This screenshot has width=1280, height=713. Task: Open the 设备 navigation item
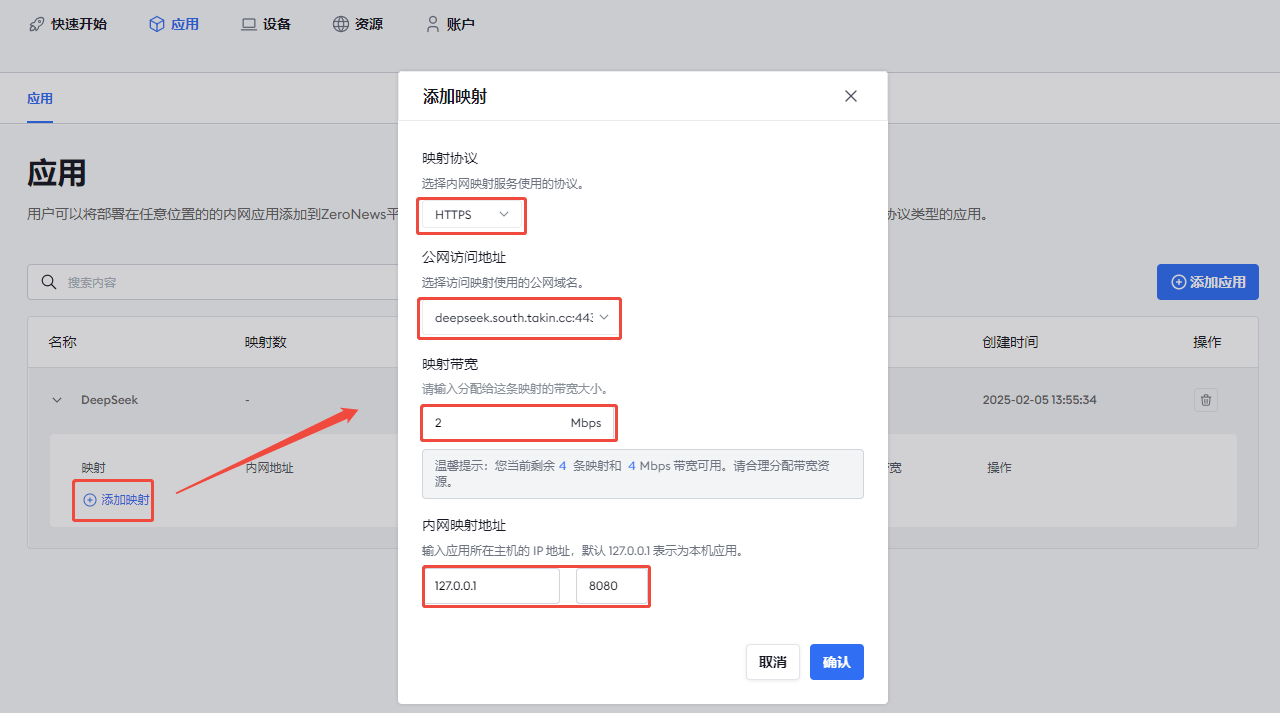pyautogui.click(x=265, y=24)
